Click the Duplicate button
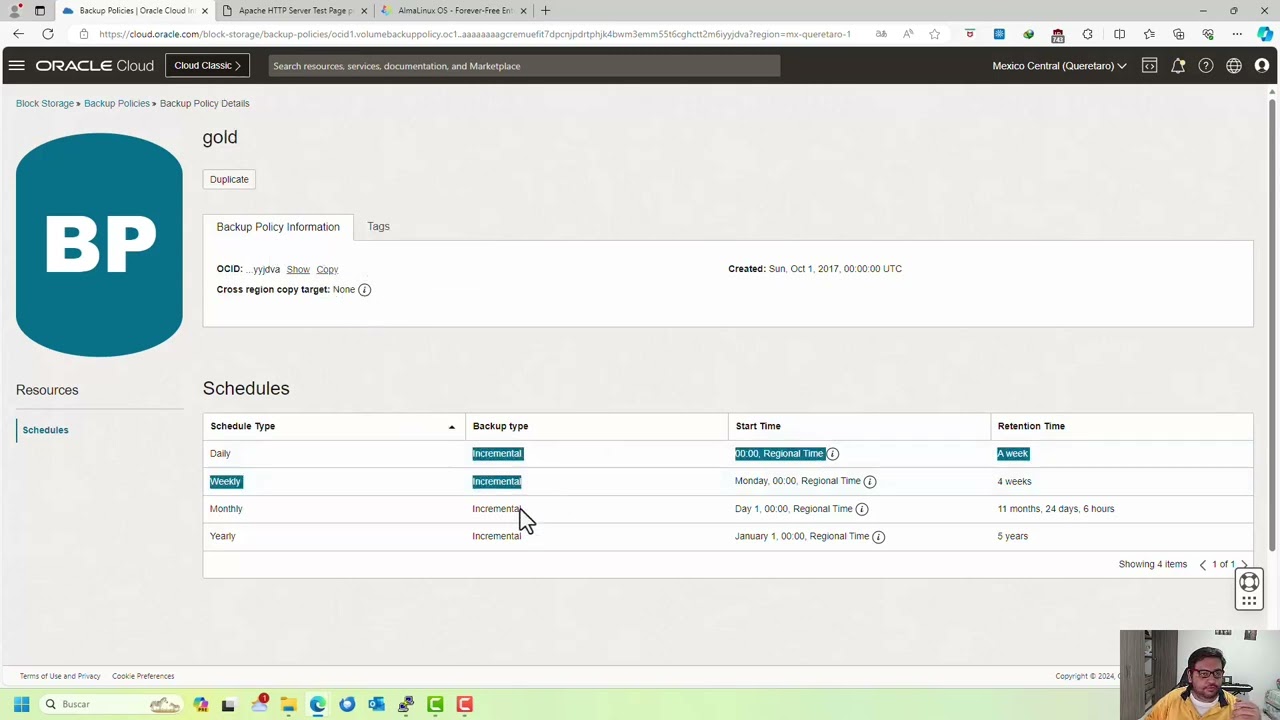The height and width of the screenshot is (720, 1280). tap(229, 180)
